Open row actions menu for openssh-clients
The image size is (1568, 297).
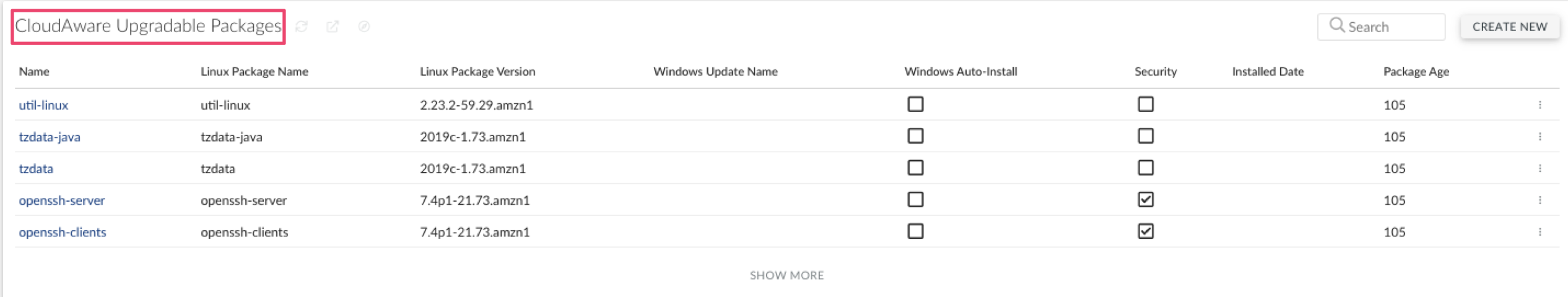[1540, 232]
